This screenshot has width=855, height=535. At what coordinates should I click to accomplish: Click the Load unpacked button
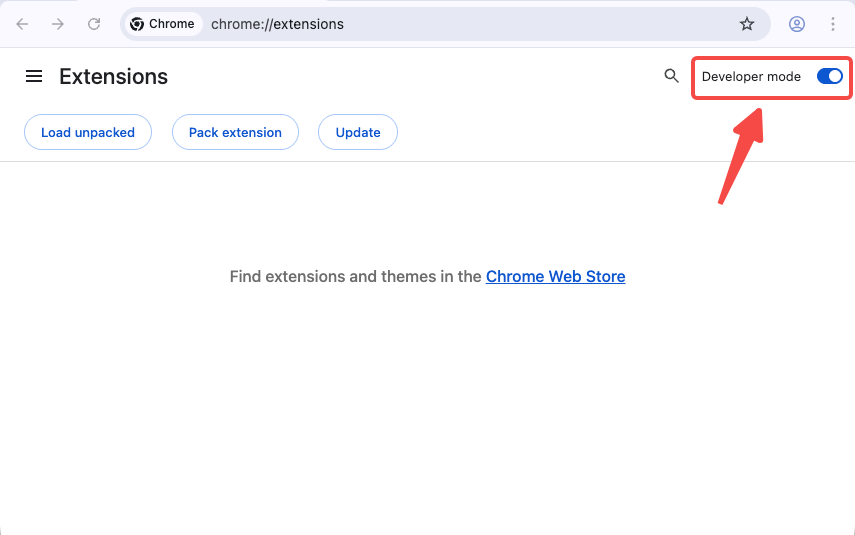[x=87, y=132]
